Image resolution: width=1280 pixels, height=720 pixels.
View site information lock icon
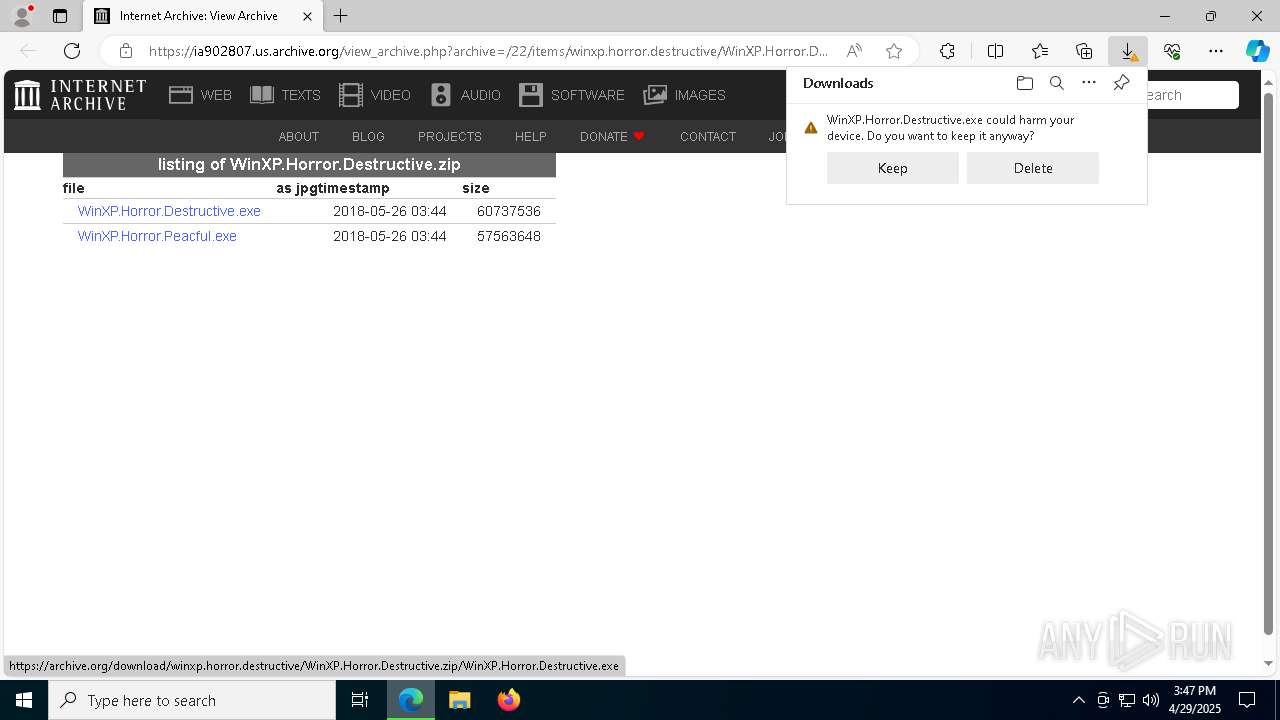click(x=126, y=51)
